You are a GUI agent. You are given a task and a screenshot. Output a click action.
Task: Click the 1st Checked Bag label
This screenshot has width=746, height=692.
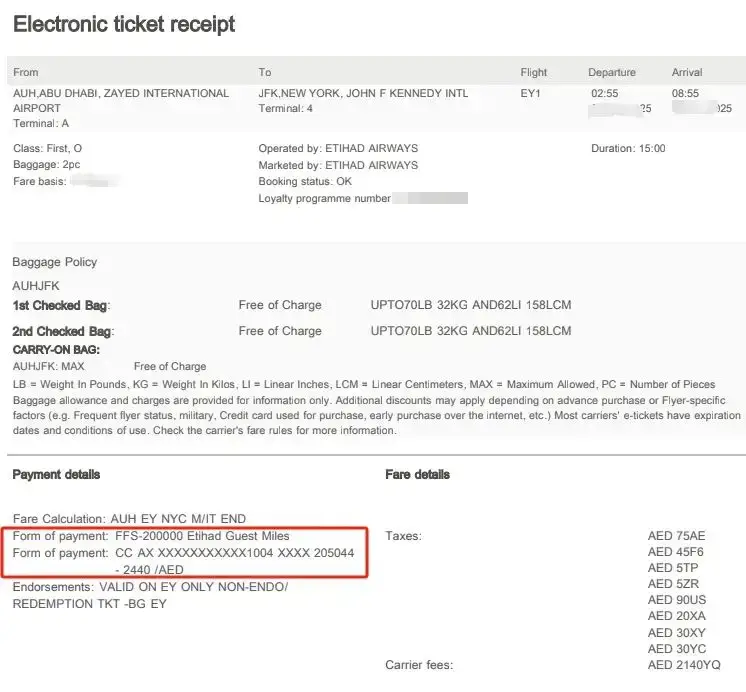click(x=60, y=305)
